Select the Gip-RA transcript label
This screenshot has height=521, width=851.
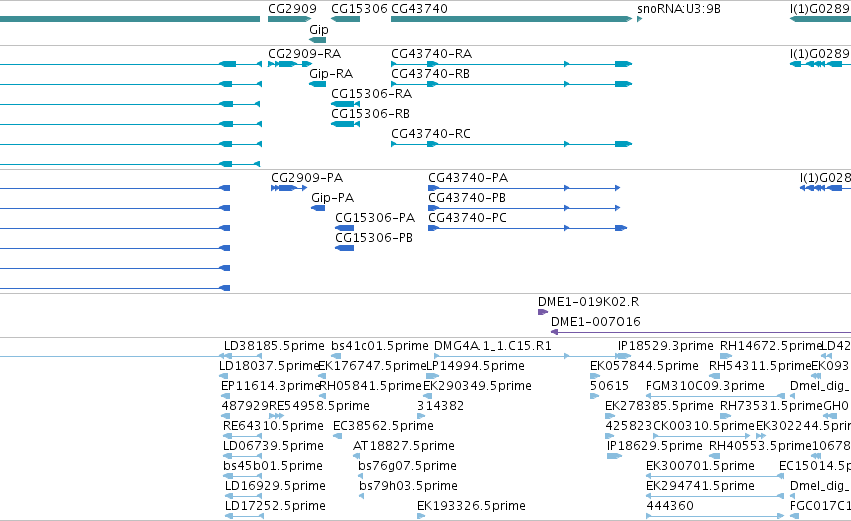pyautogui.click(x=331, y=74)
